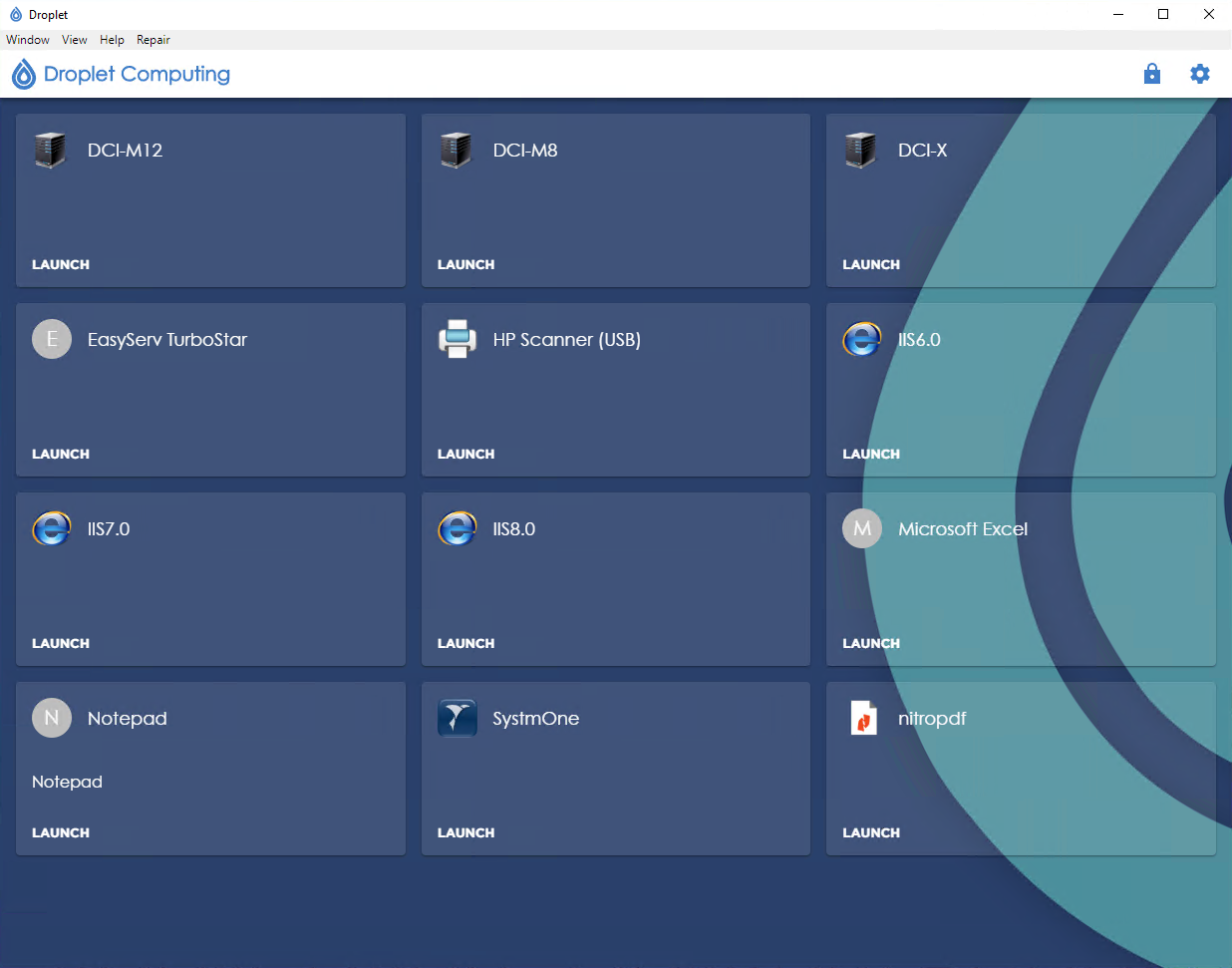1232x968 pixels.
Task: Launch the DCI-M12 container
Action: [61, 264]
